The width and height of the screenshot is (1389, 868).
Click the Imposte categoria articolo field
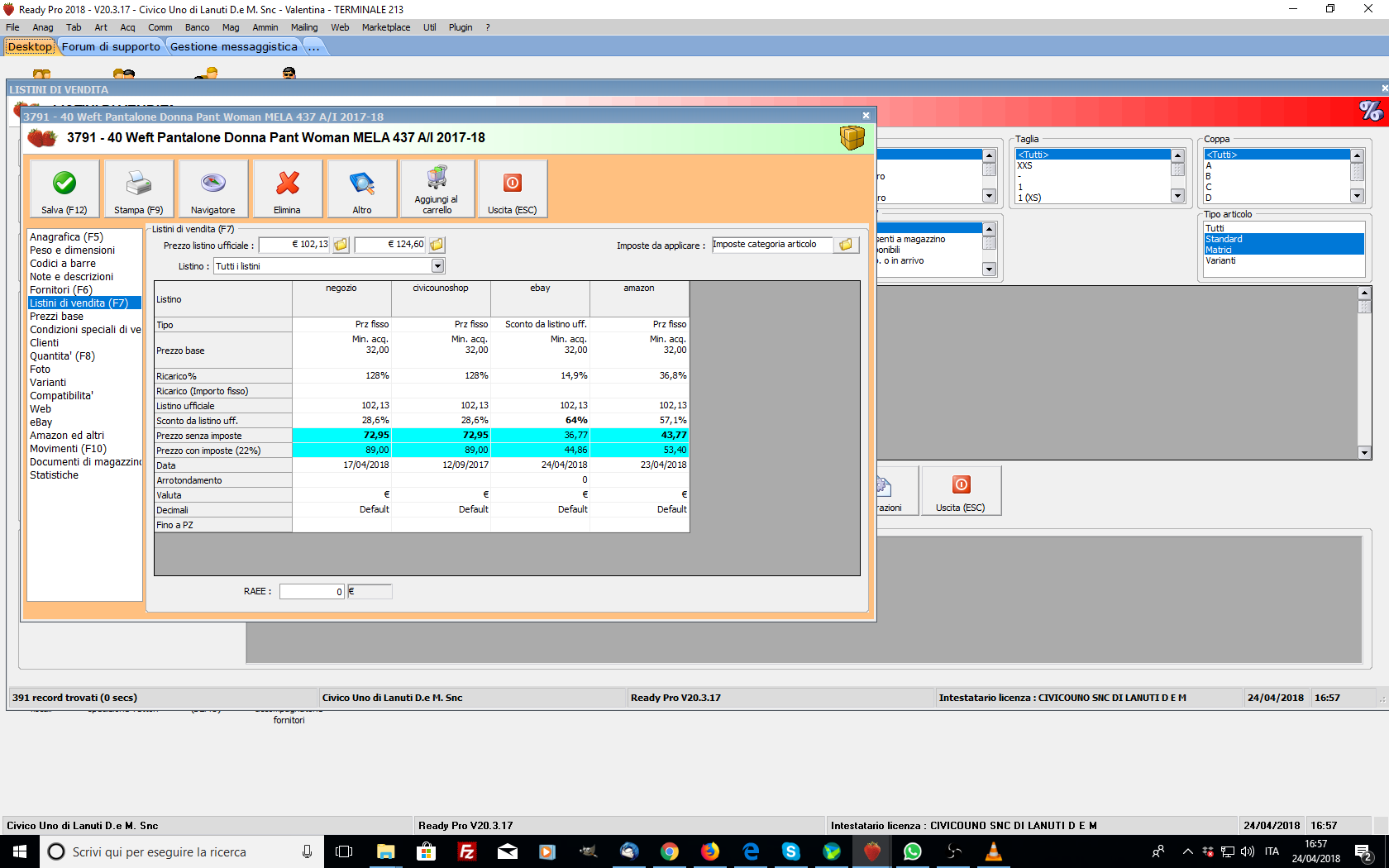tap(772, 245)
